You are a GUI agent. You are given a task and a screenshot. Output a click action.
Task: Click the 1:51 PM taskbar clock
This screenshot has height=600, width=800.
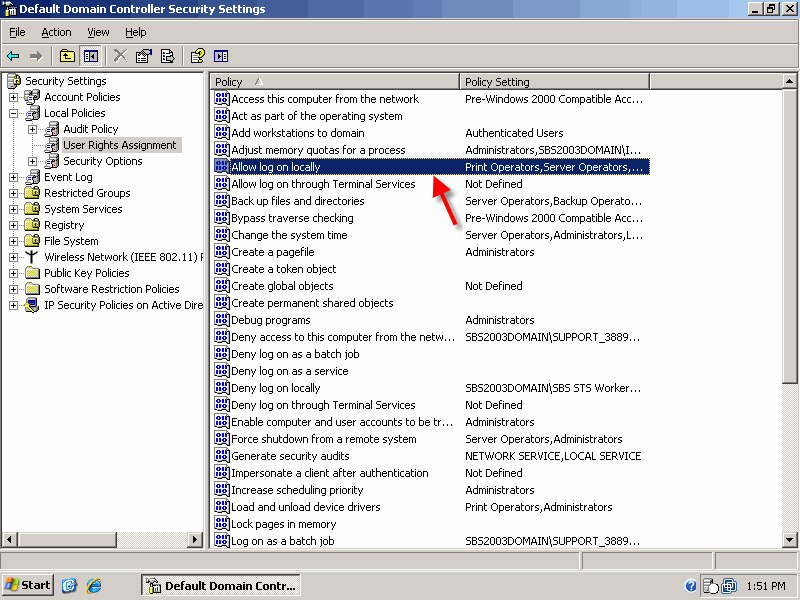tap(765, 586)
